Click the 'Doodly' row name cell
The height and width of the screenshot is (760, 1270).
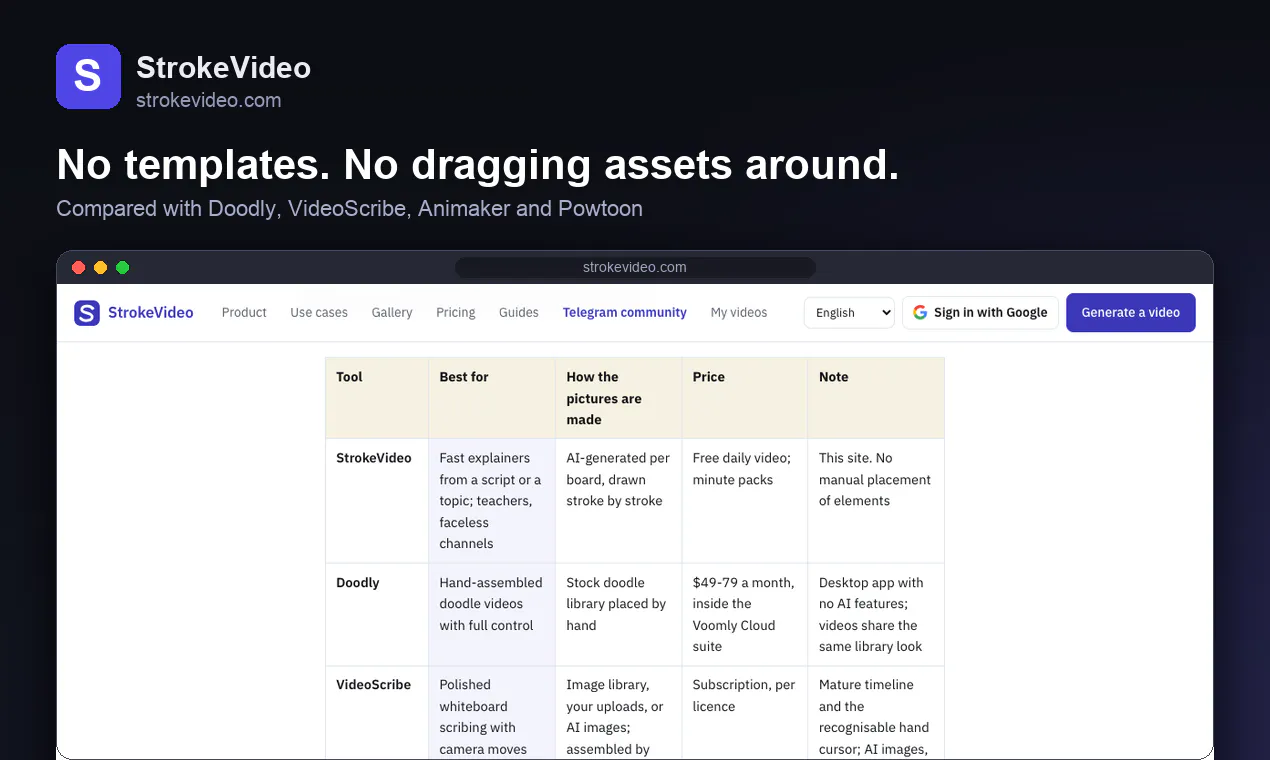tap(377, 615)
